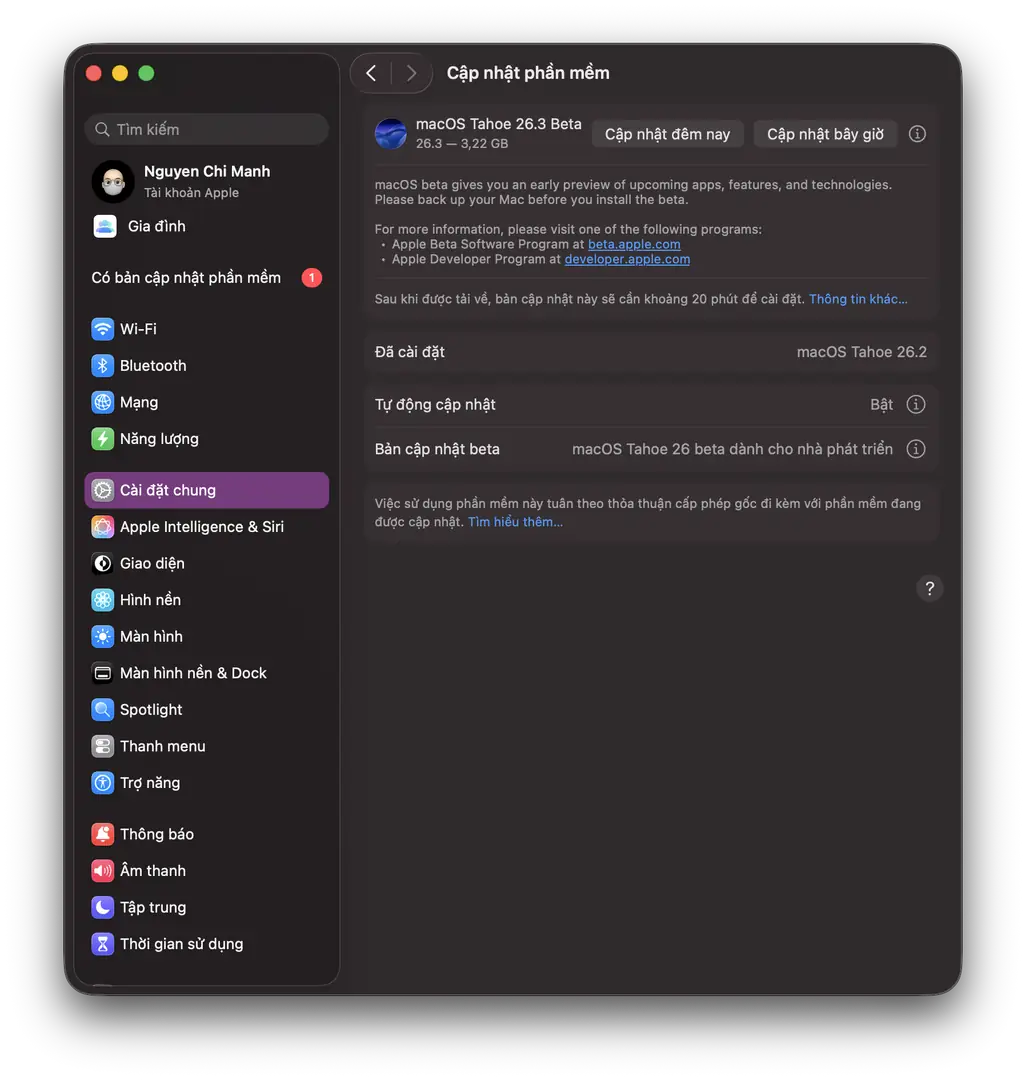Select Thời gian sử dụng label
The image size is (1026, 1080).
coord(182,944)
